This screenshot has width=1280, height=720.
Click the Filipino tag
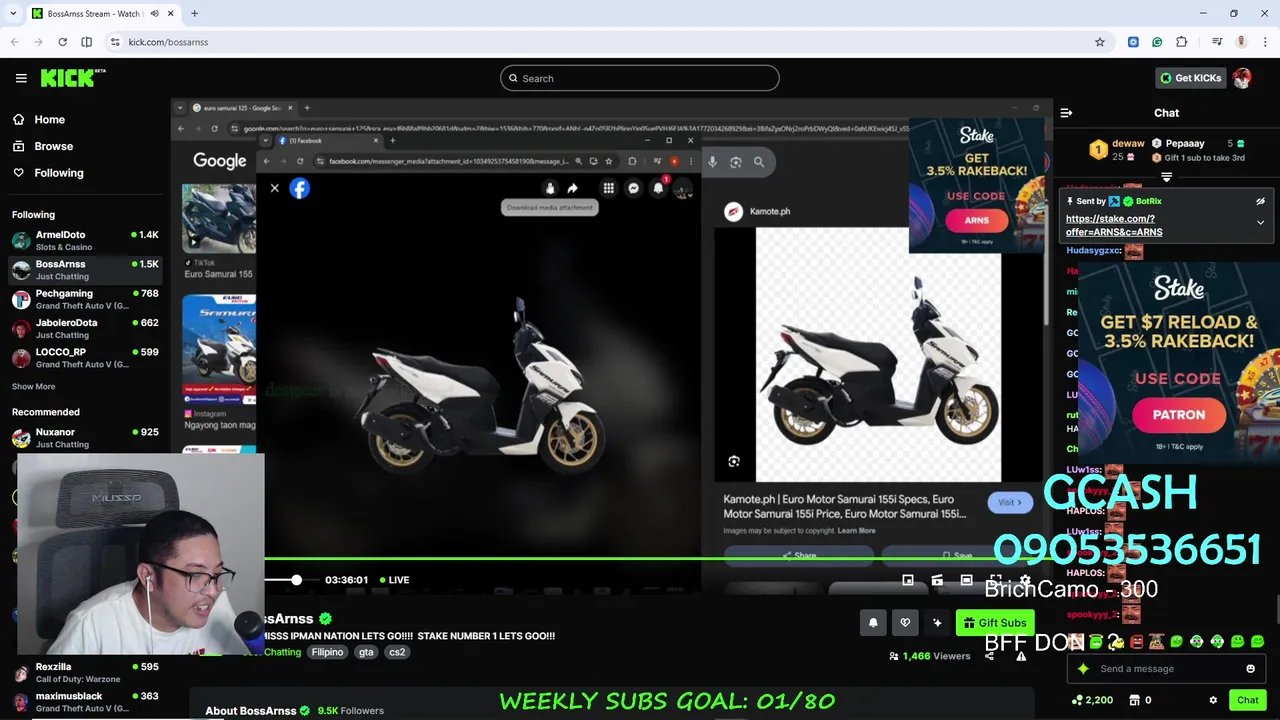click(x=327, y=652)
